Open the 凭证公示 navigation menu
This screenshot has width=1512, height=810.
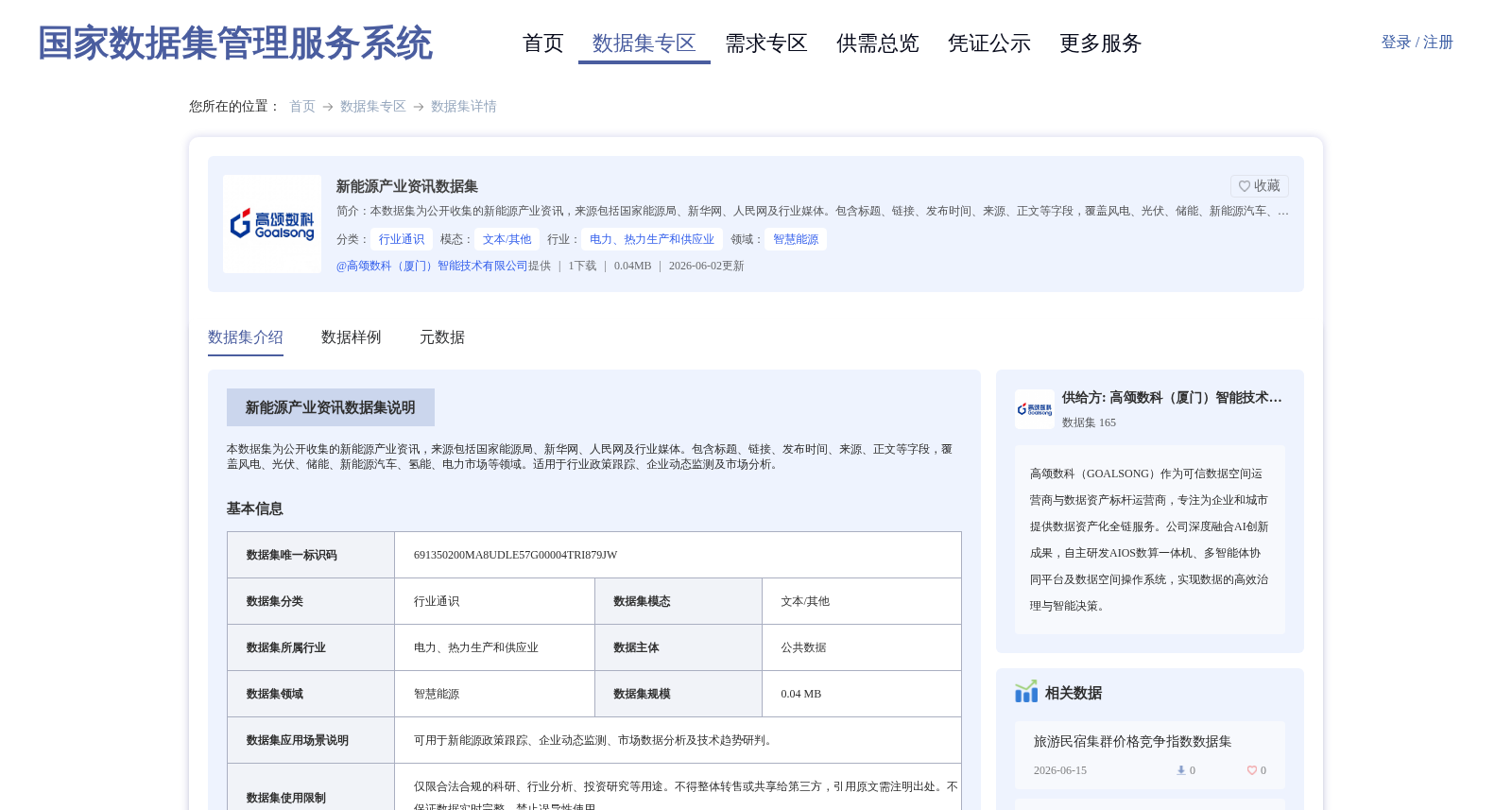[x=989, y=43]
